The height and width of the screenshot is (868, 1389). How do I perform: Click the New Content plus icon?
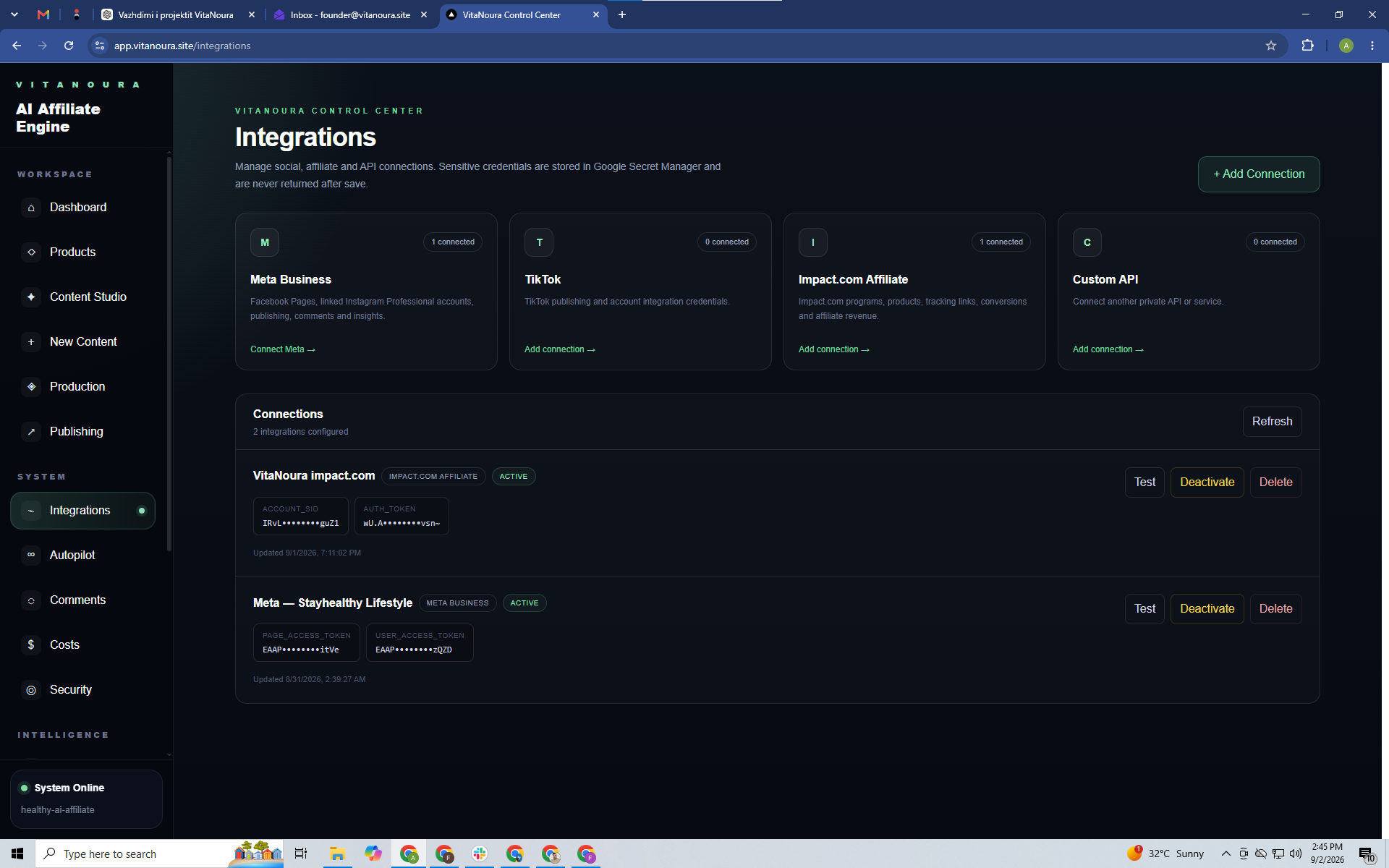[31, 342]
